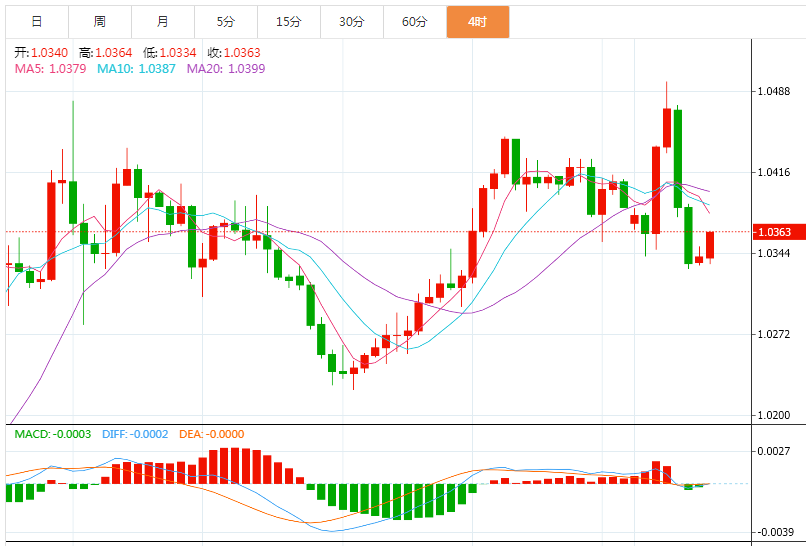Click the 1.0272 price axis label
The width and height of the screenshot is (806, 546).
click(774, 334)
